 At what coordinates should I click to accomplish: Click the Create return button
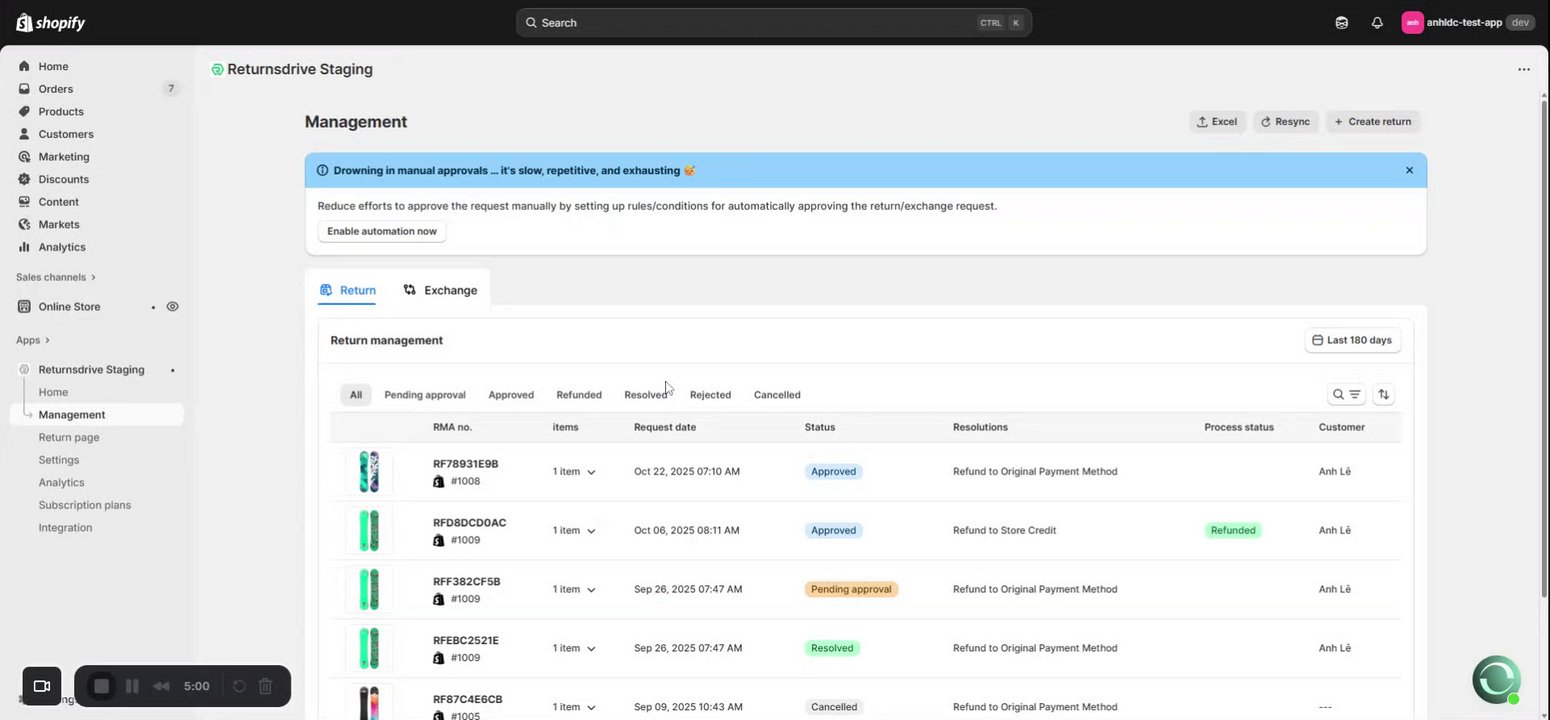(x=1373, y=122)
